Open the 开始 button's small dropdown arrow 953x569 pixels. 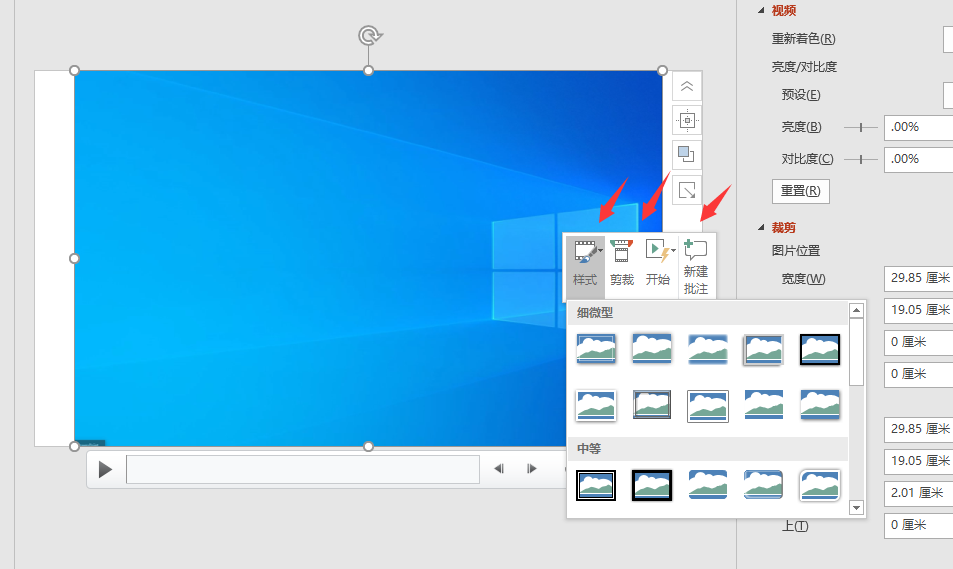[673, 250]
